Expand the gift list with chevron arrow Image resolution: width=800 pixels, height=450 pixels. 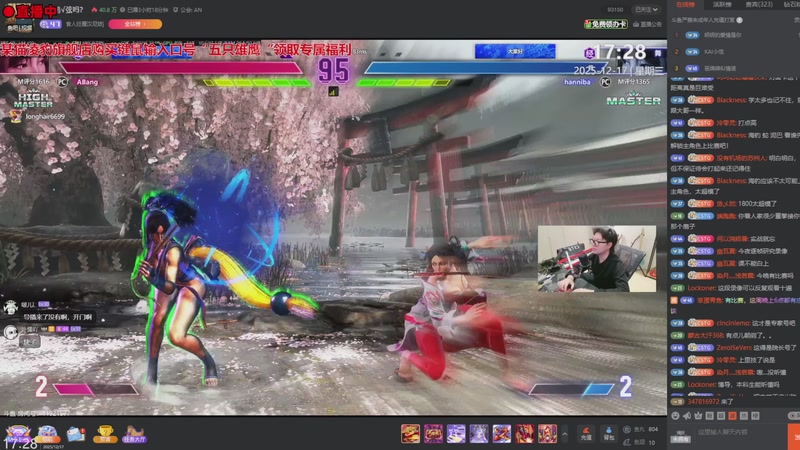tap(564, 434)
